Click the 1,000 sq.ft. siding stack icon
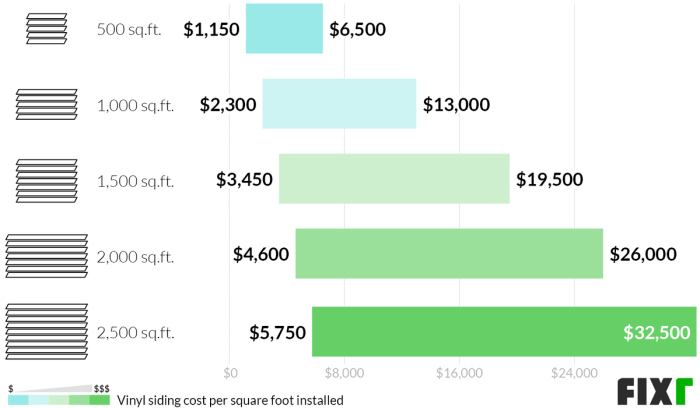This screenshot has height=408, width=700. [x=47, y=104]
